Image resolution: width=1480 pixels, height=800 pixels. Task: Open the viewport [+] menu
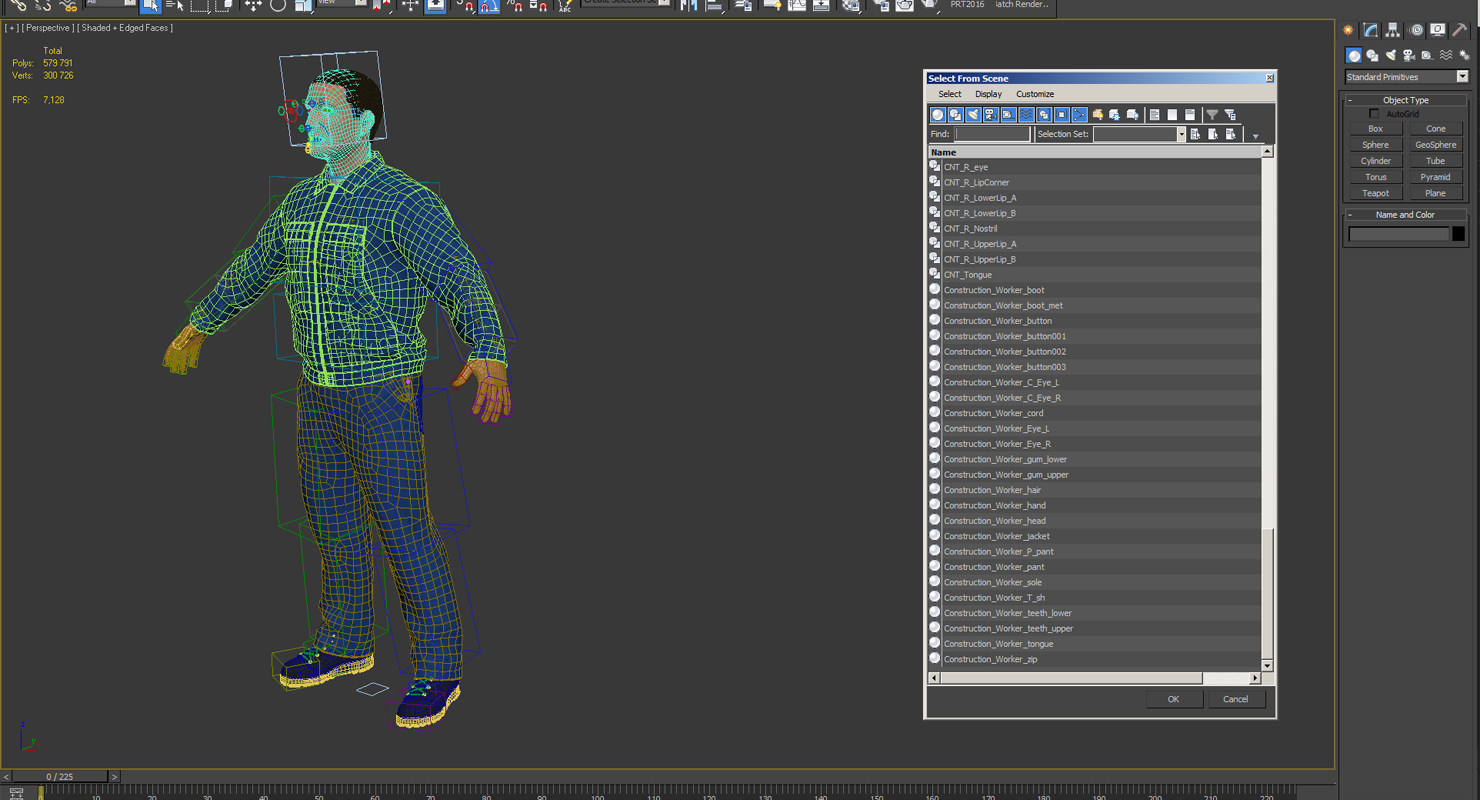[x=12, y=28]
